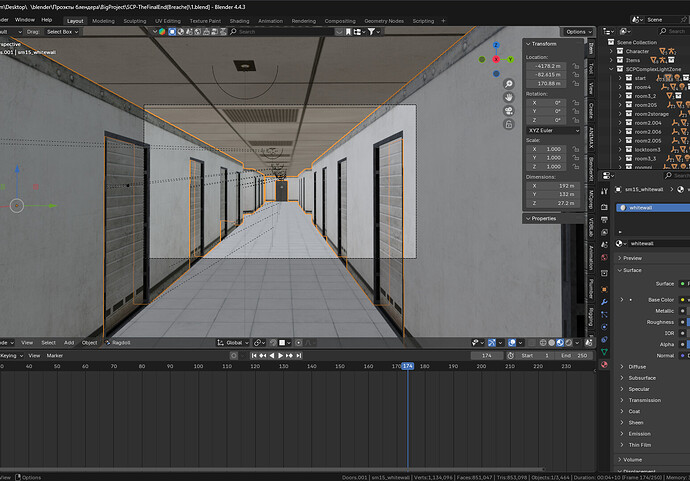
Task: Jump to the timeline end frame
Action: (298, 356)
